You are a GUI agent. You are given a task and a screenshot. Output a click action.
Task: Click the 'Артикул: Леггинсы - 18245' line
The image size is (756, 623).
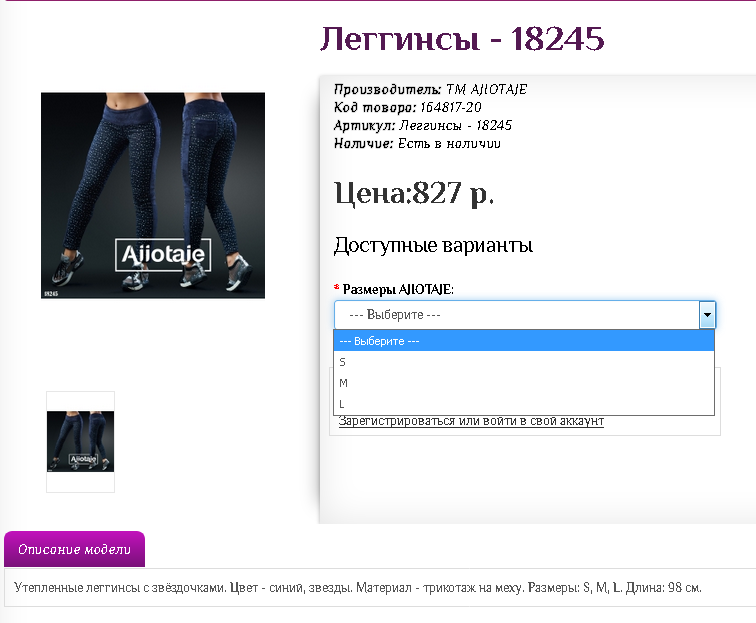click(423, 126)
